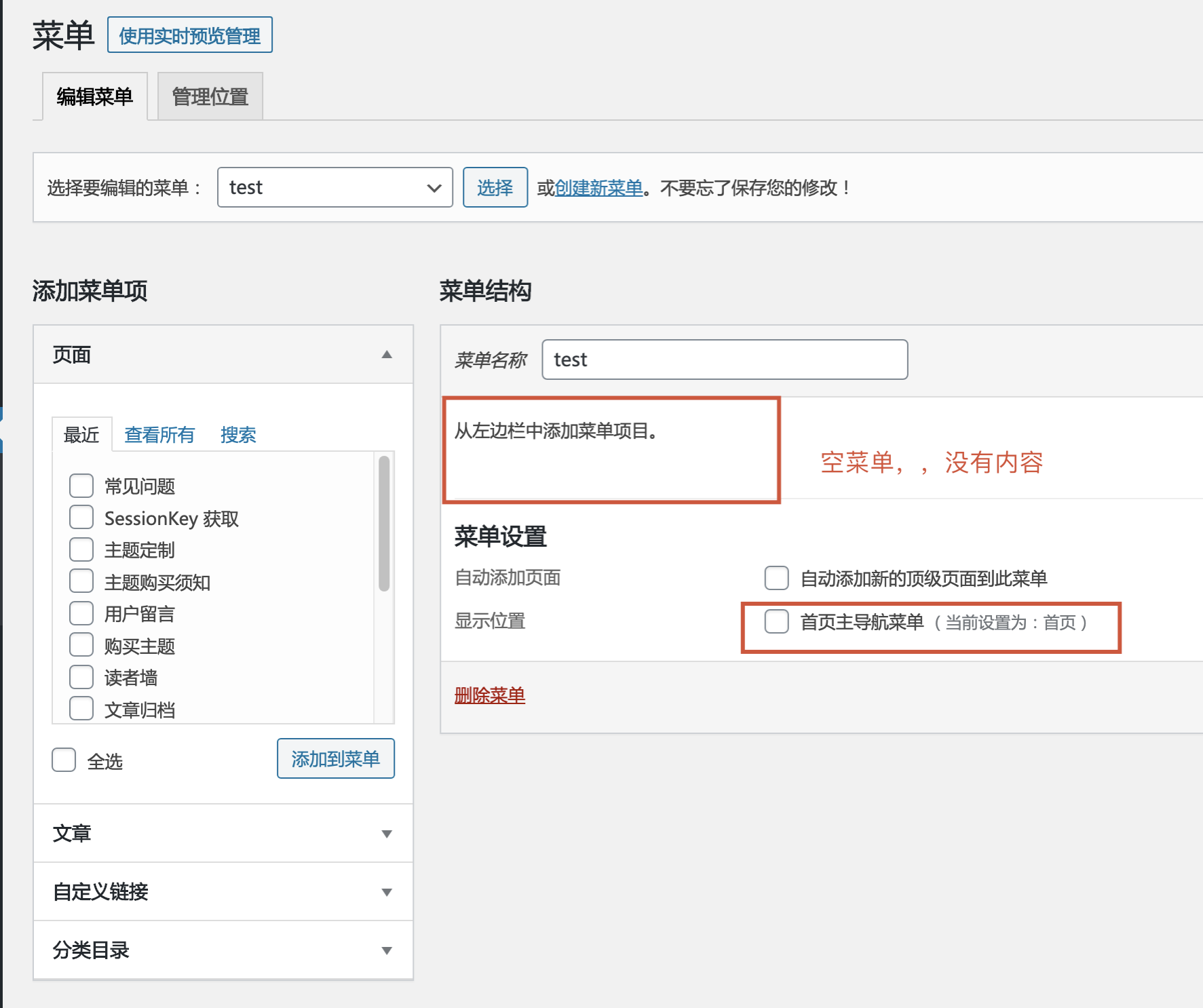Switch to the 搜索 pages tab
Screen dimensions: 1203x1008
click(238, 435)
